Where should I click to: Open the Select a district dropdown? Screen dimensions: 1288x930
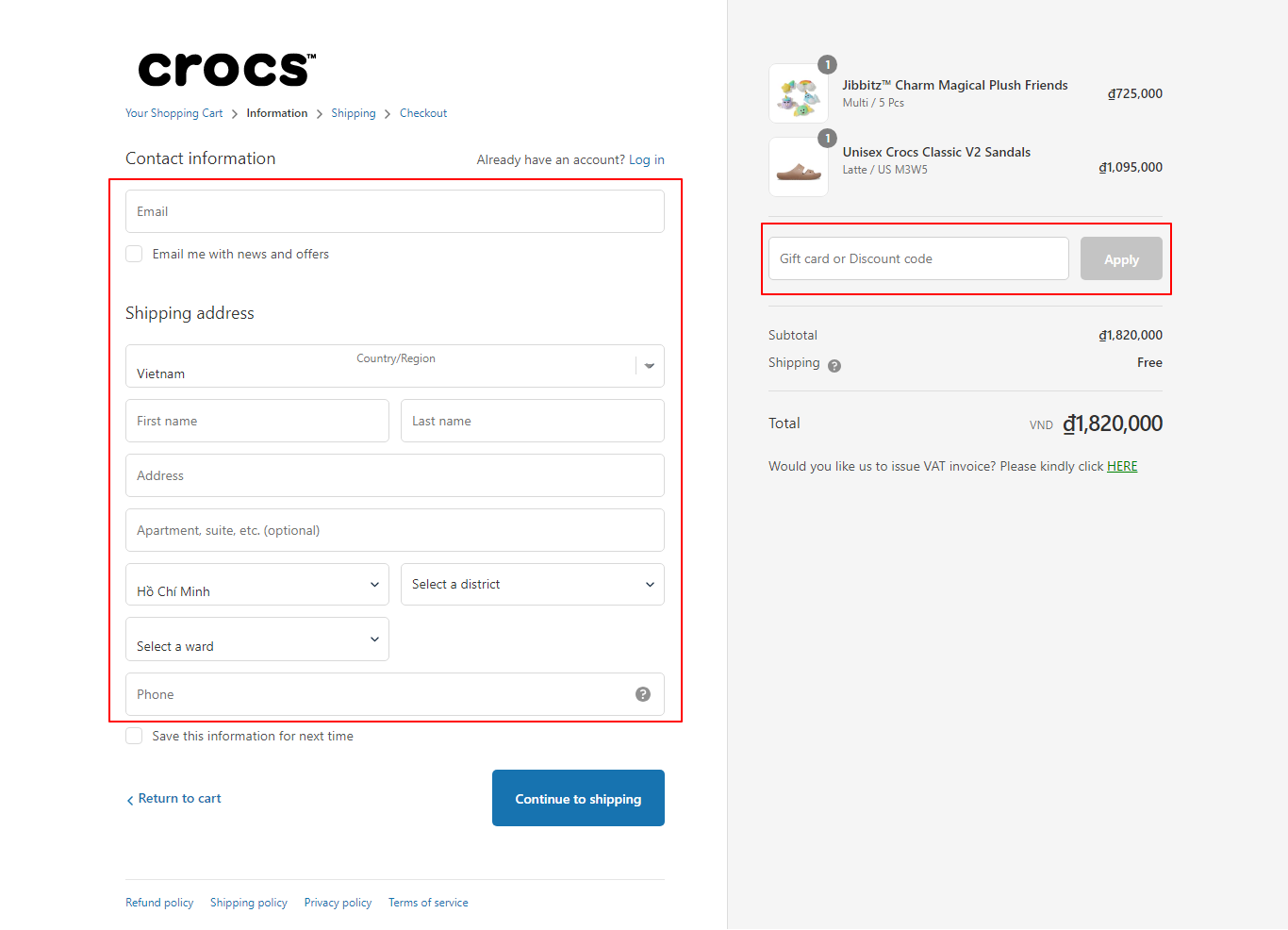[x=533, y=585]
